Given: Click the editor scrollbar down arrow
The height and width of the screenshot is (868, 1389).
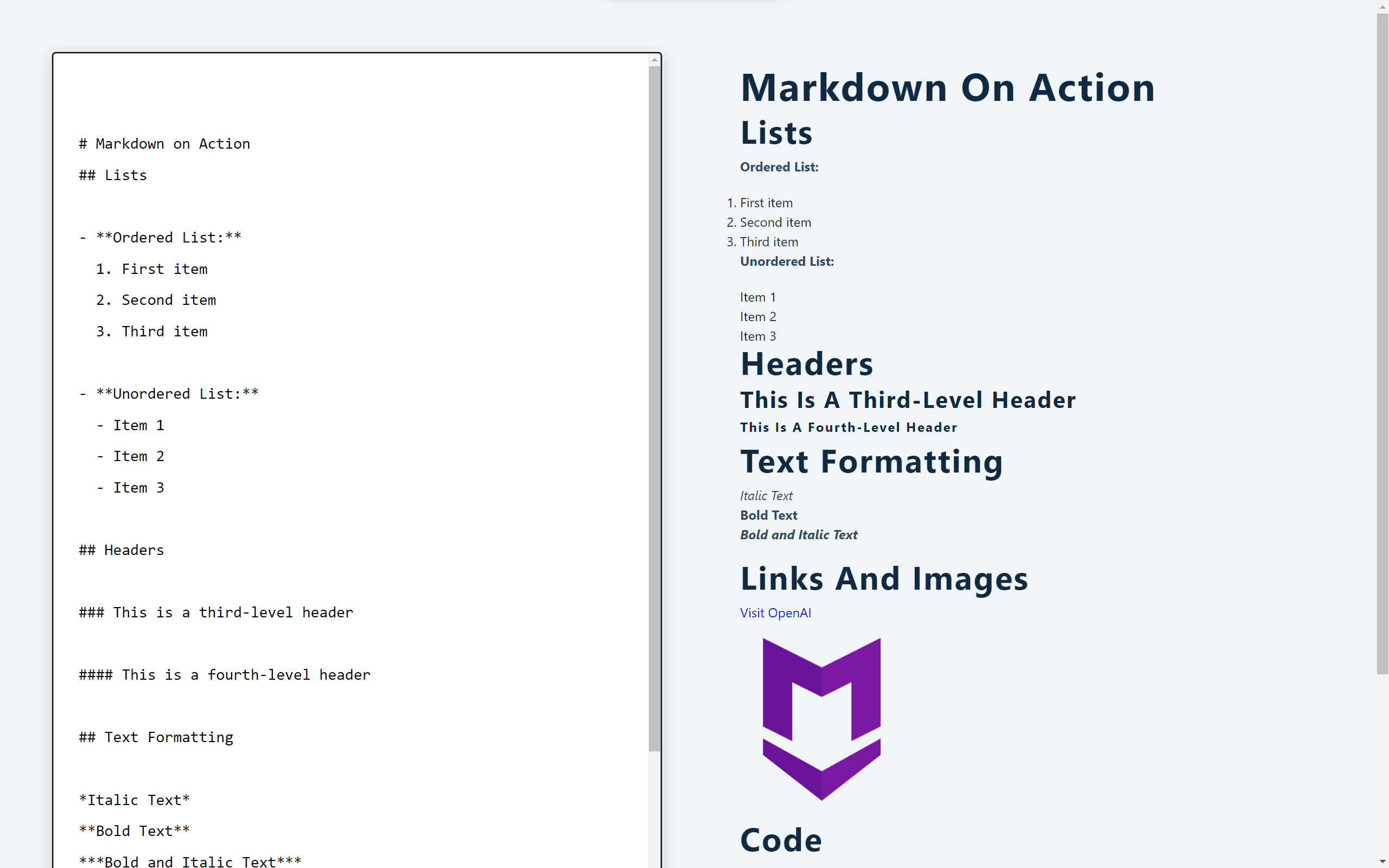Looking at the screenshot, I should [654, 864].
